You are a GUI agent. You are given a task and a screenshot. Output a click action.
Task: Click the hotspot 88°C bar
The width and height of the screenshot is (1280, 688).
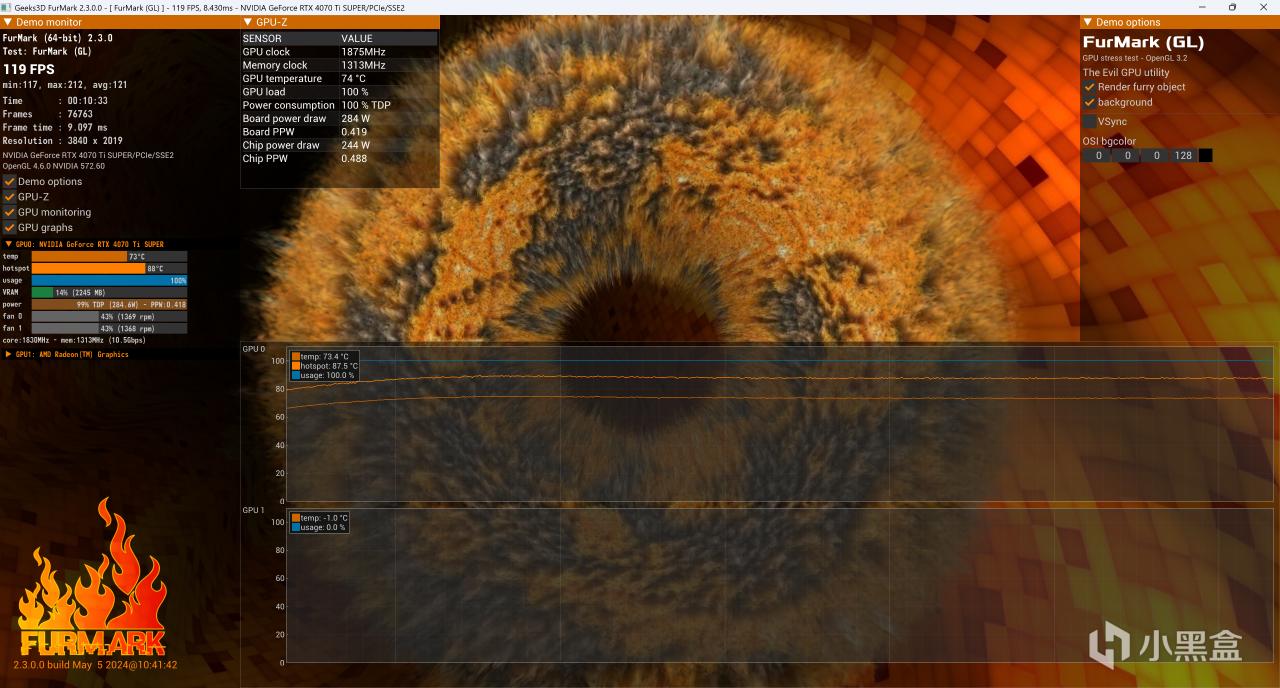pyautogui.click(x=109, y=269)
